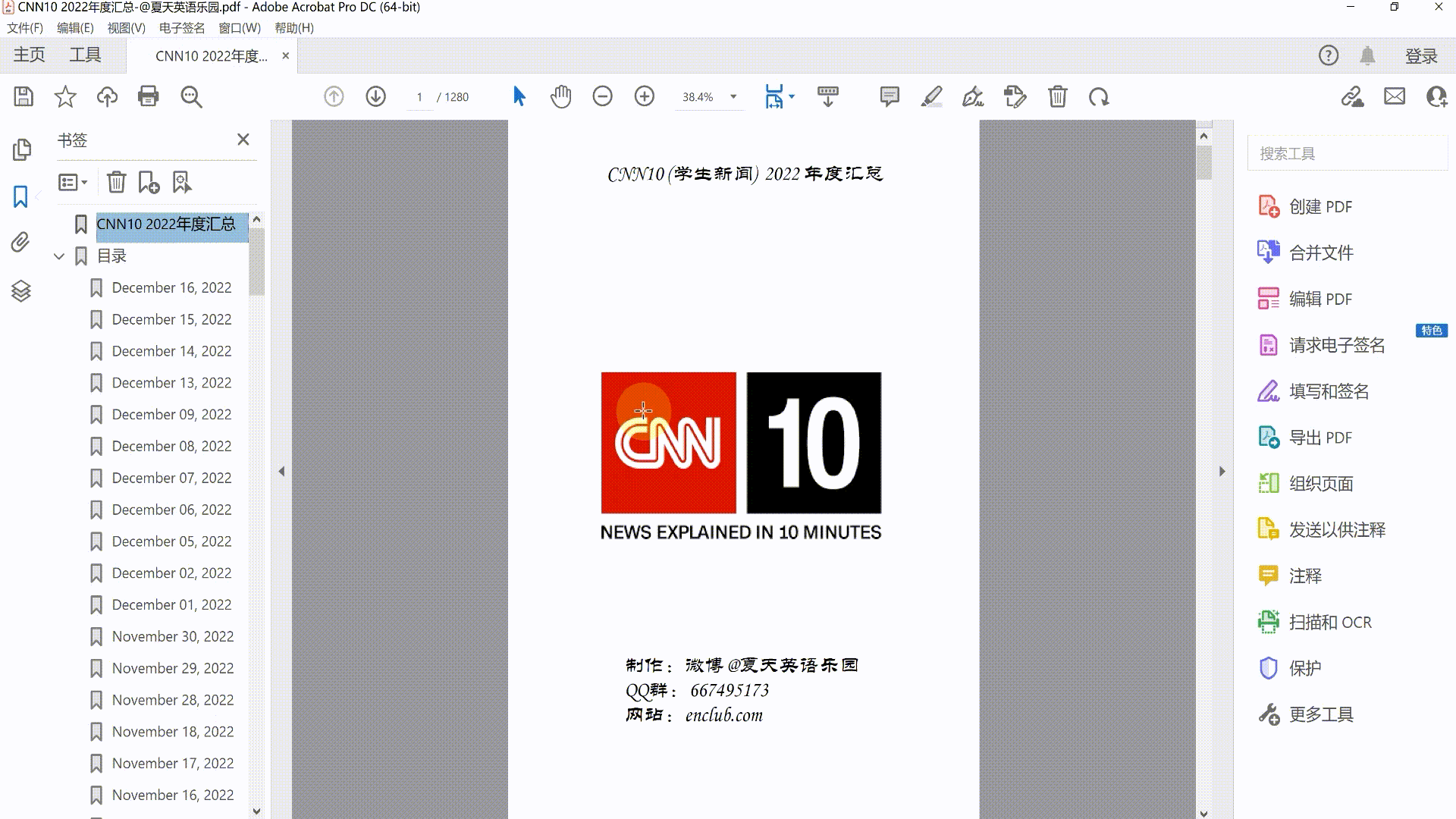Open bookmark options dropdown menu
The image size is (1456, 819).
coord(73,182)
